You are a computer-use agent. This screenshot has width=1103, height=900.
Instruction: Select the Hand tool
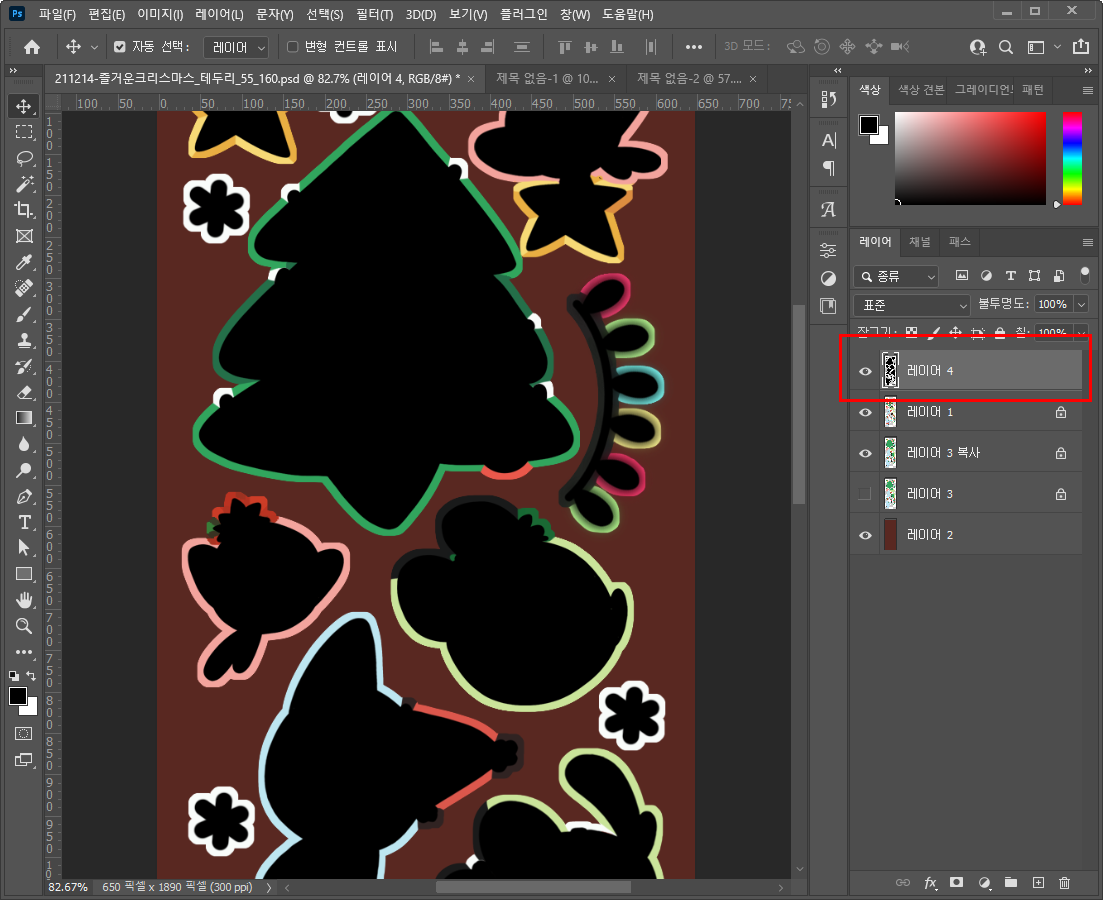24,600
